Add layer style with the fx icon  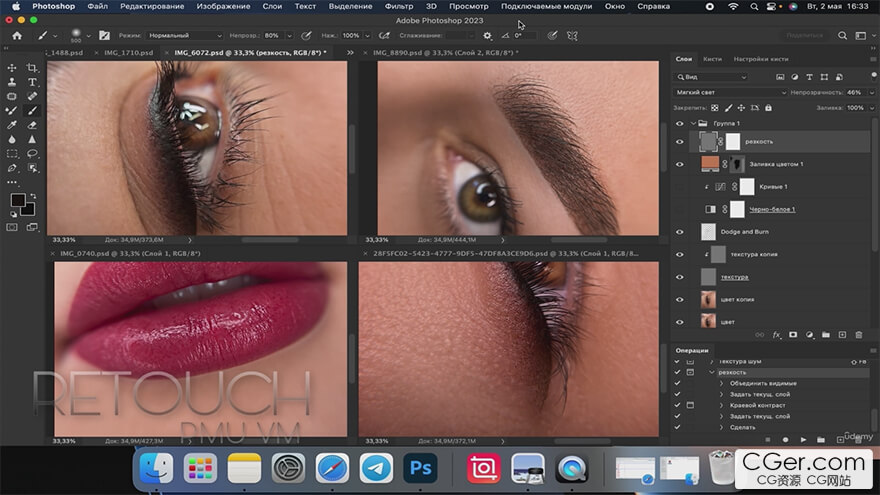point(776,334)
